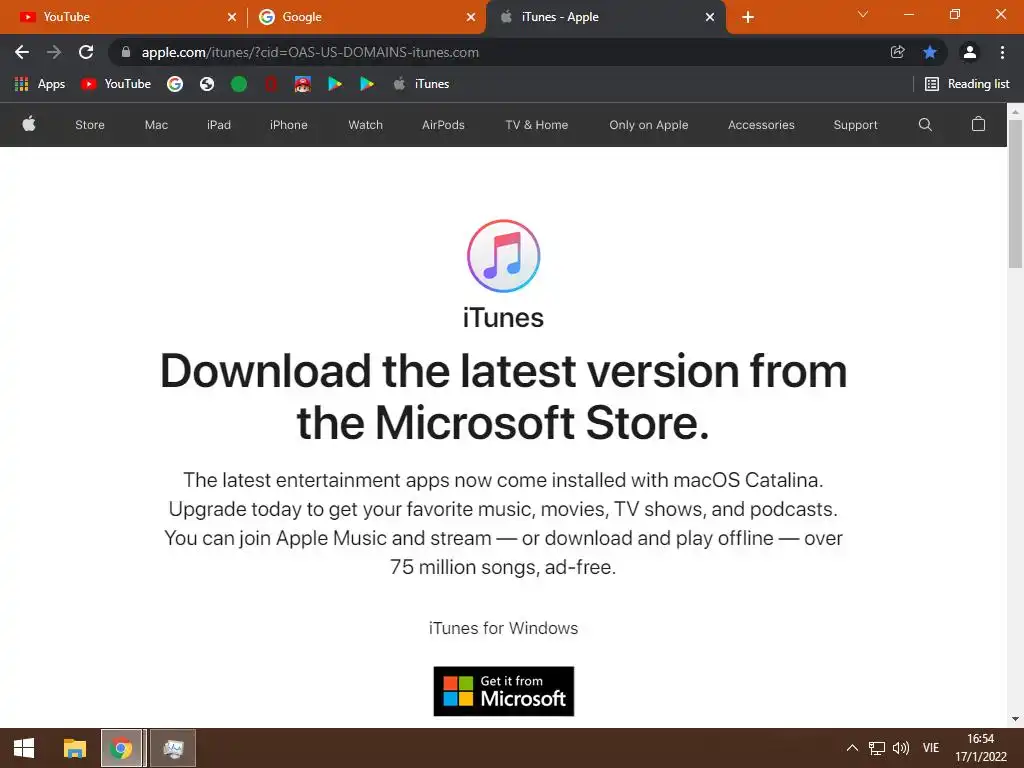Open the green circle bookmark
This screenshot has width=1024, height=768.
(239, 84)
